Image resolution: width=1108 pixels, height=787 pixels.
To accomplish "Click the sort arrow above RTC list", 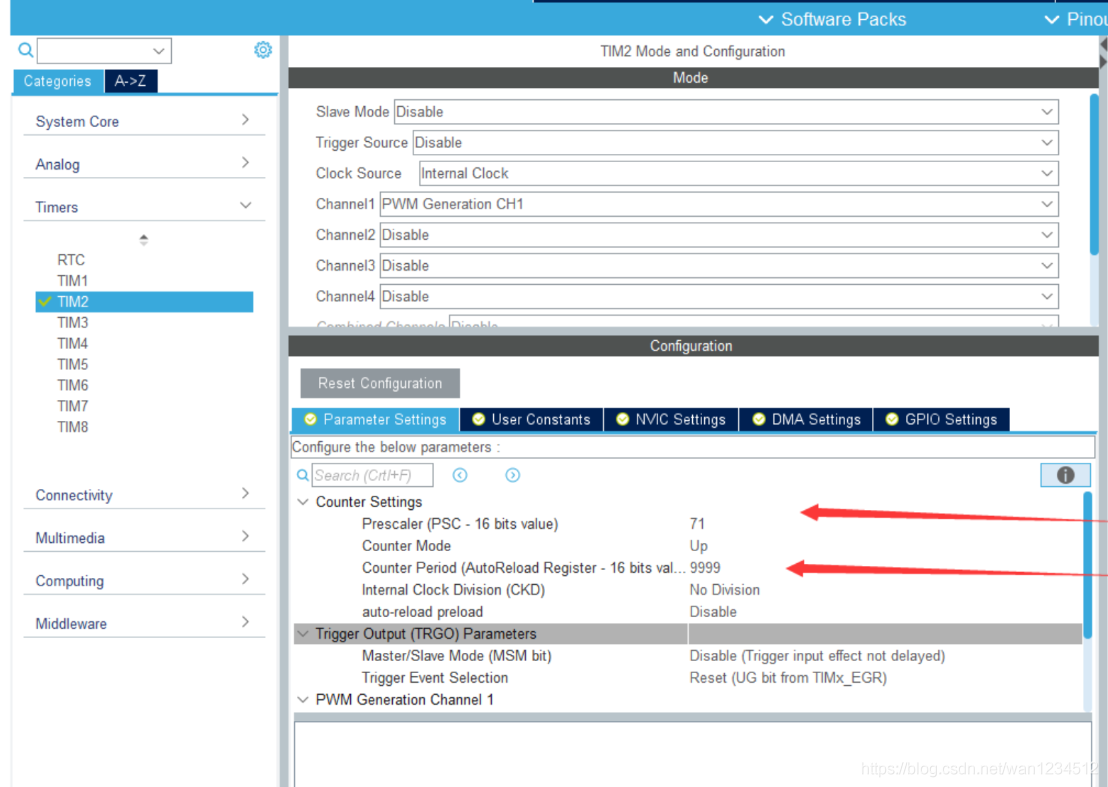I will pos(144,240).
